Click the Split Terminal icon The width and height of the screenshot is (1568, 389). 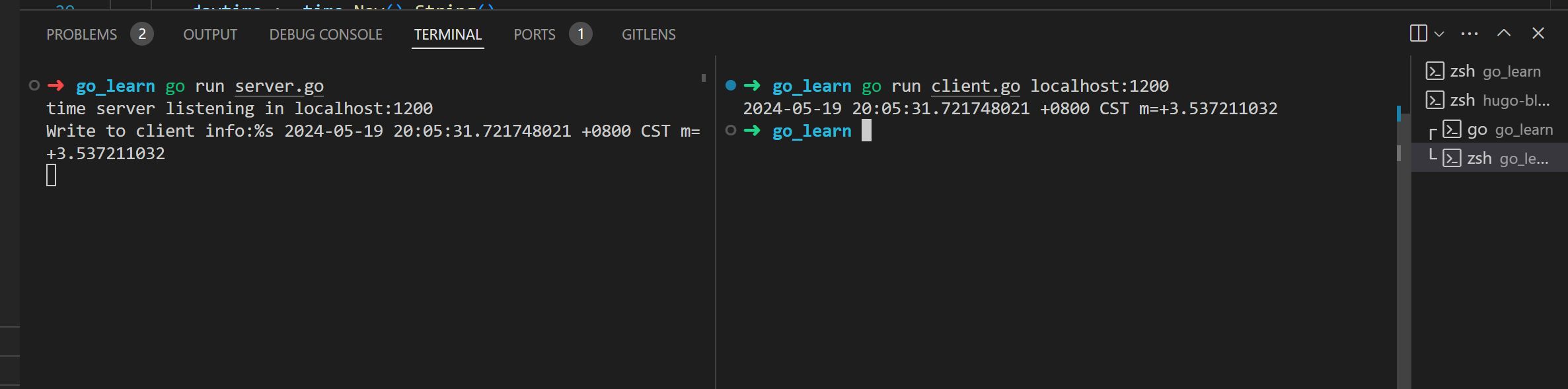(1418, 34)
